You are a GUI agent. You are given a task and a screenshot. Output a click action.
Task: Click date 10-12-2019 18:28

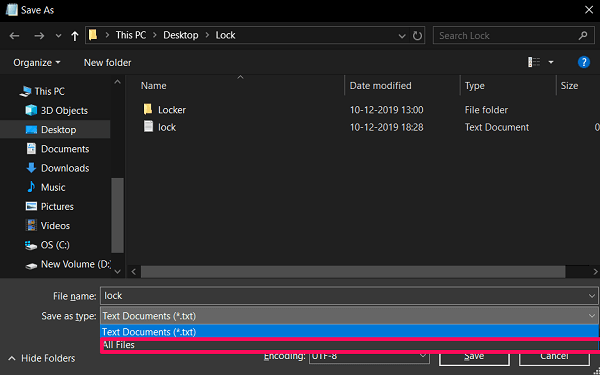coord(386,127)
